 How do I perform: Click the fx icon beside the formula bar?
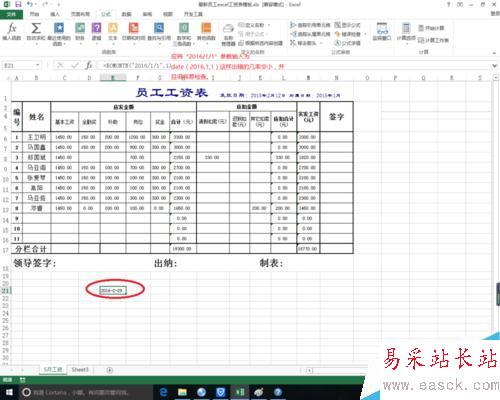pyautogui.click(x=89, y=65)
